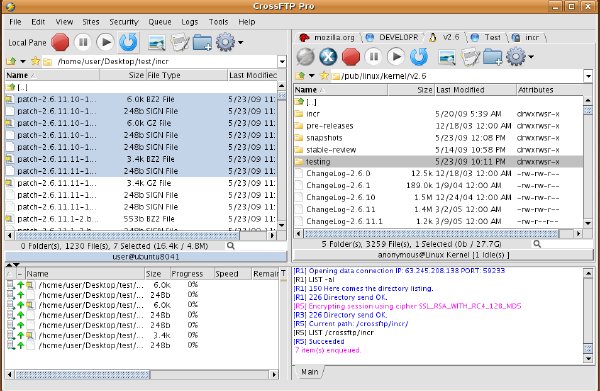
Task: Open the Security menu
Action: [x=124, y=22]
